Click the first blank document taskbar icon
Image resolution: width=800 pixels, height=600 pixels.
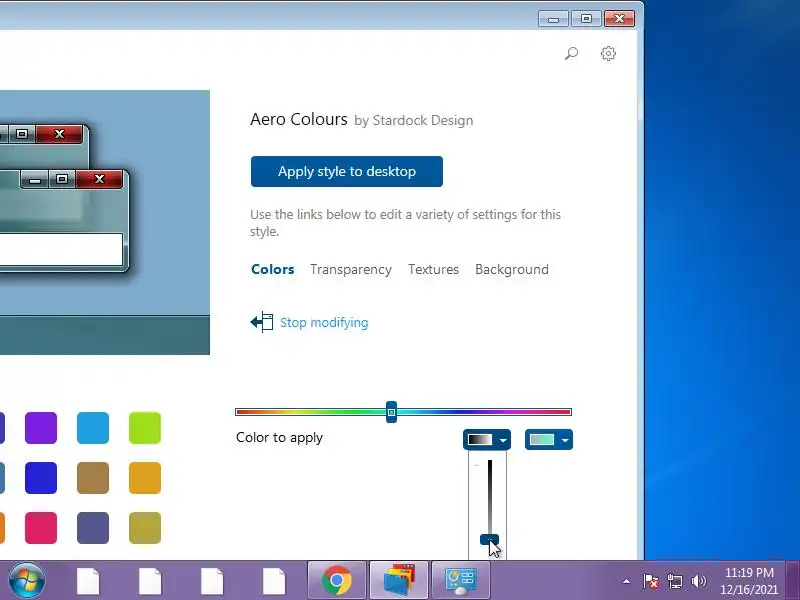pyautogui.click(x=88, y=580)
